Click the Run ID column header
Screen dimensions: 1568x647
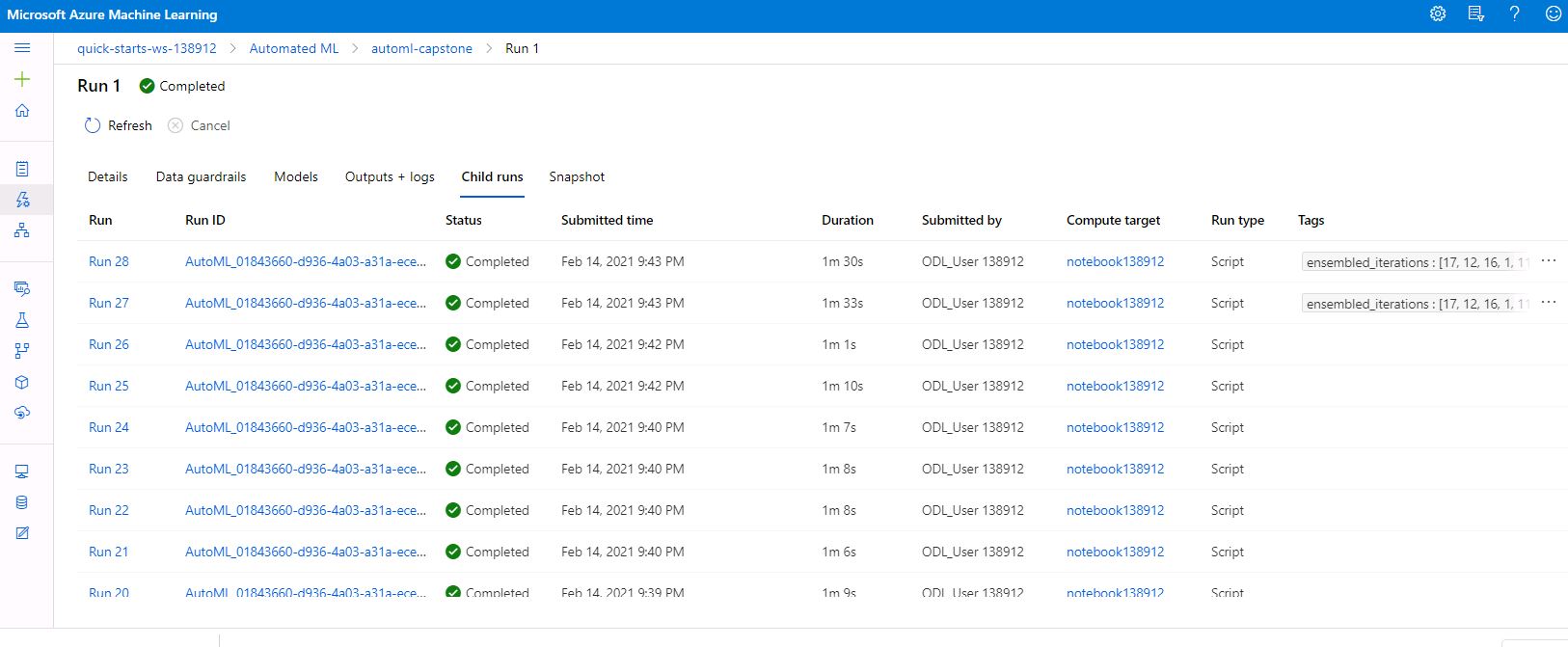click(205, 220)
